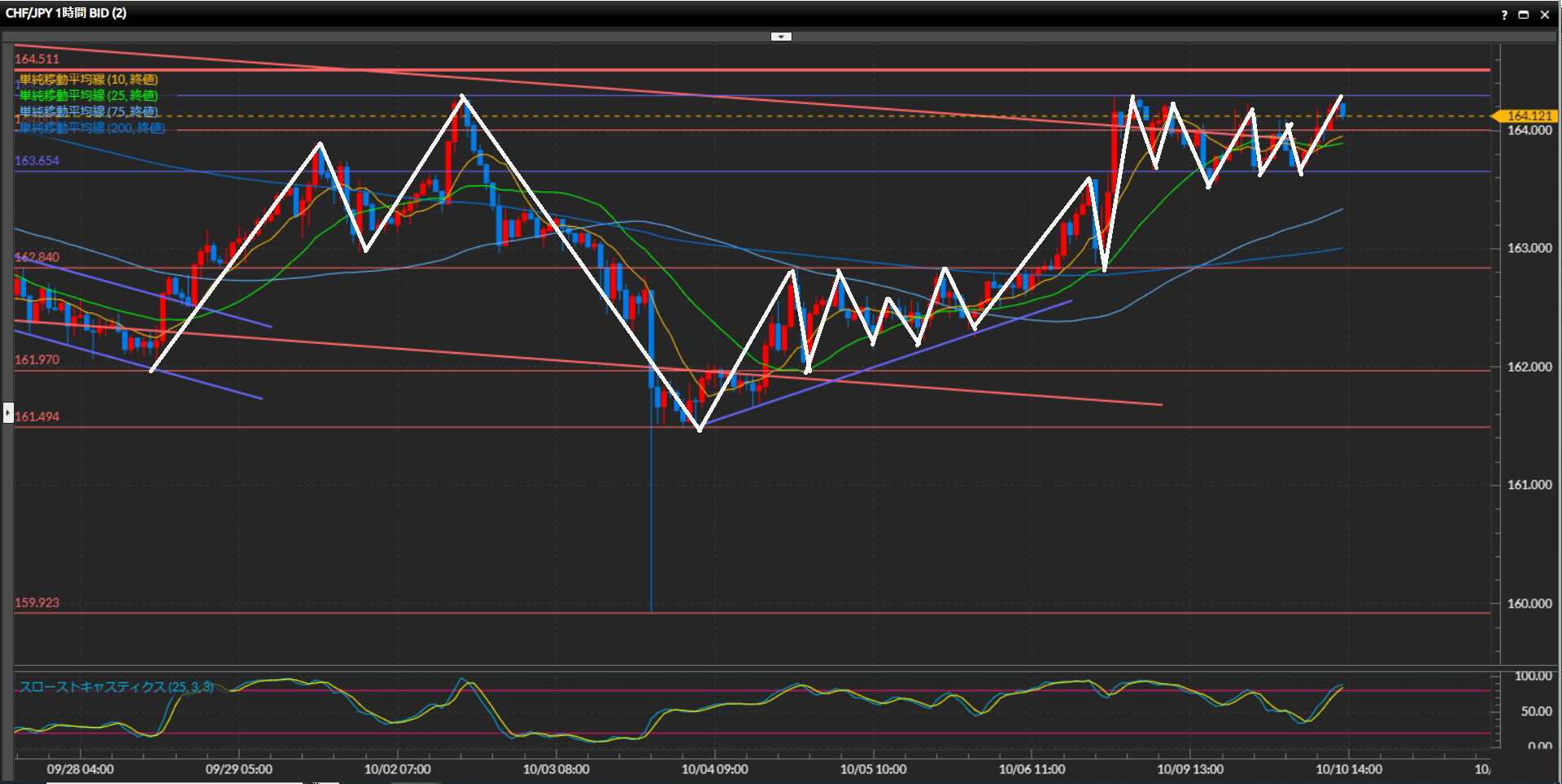Screen dimensions: 1562x784
Task: Select the 75-period moving average label
Action: [x=89, y=112]
